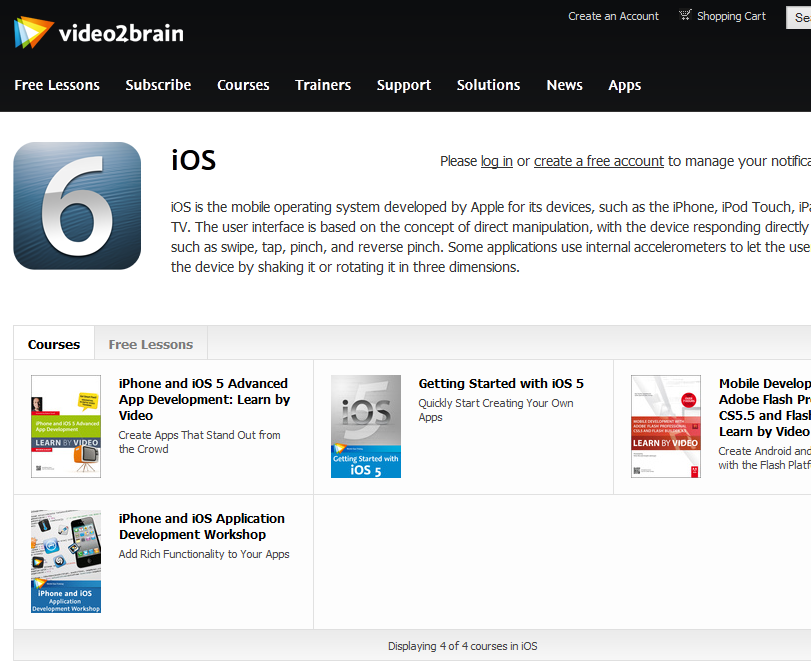Select the Courses tab below the description

54,344
